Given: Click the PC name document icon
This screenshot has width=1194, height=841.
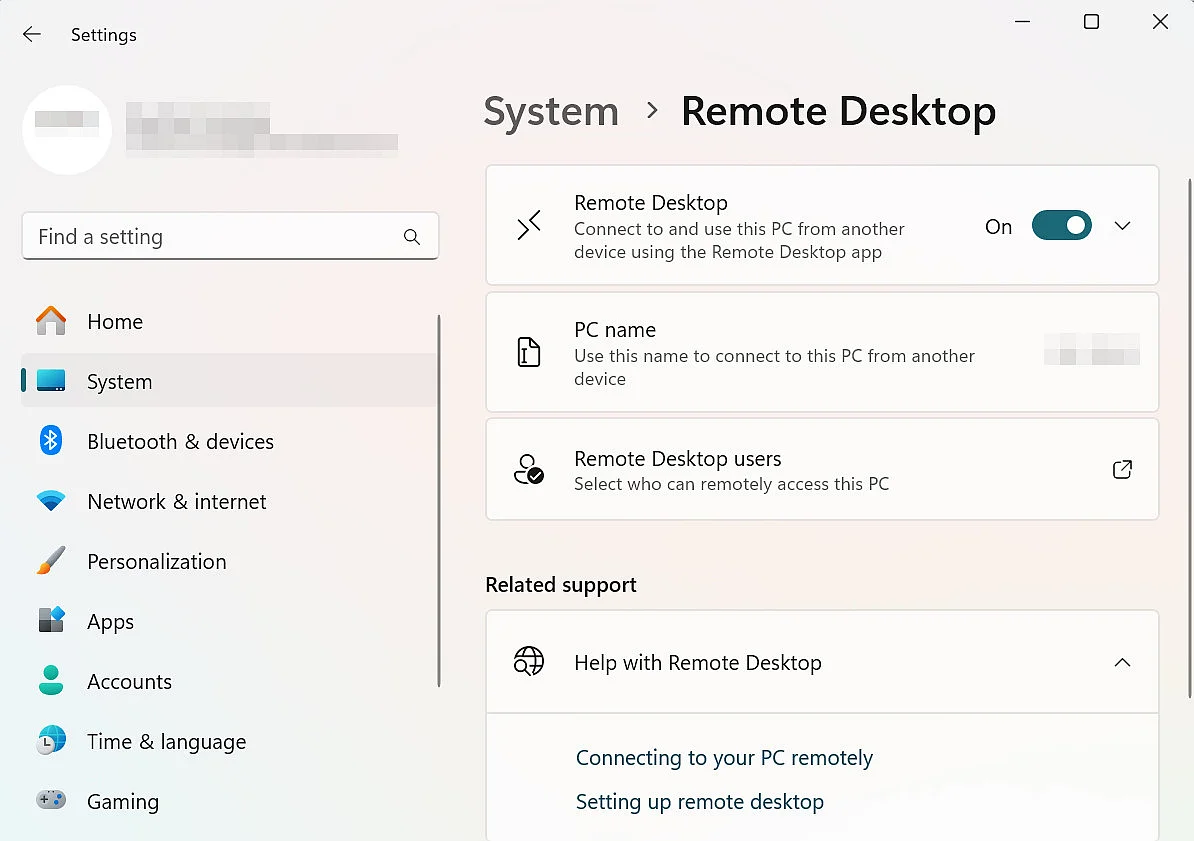Looking at the screenshot, I should click(528, 352).
